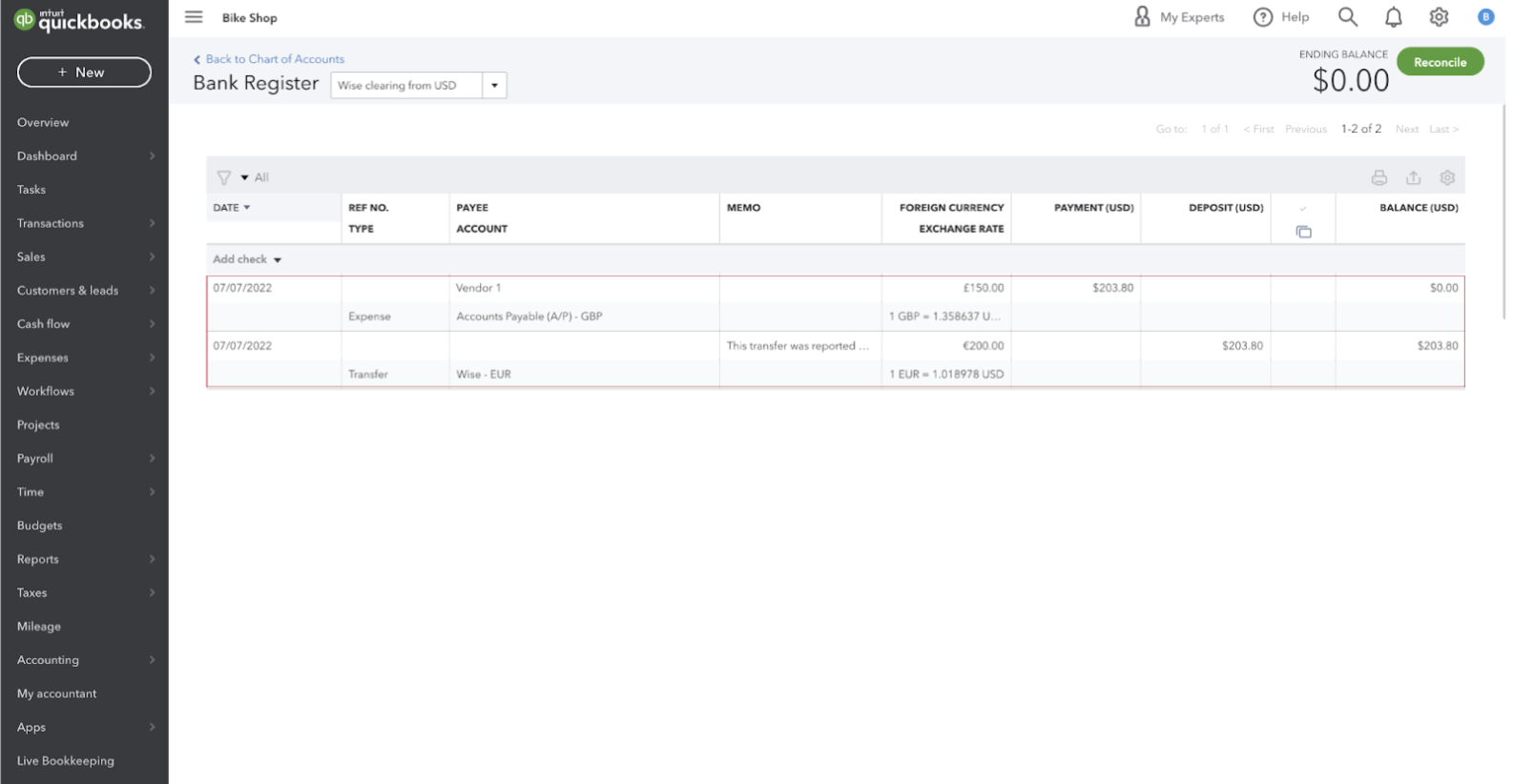
Task: Expand the Transactions sidebar submenu
Action: pyautogui.click(x=152, y=223)
